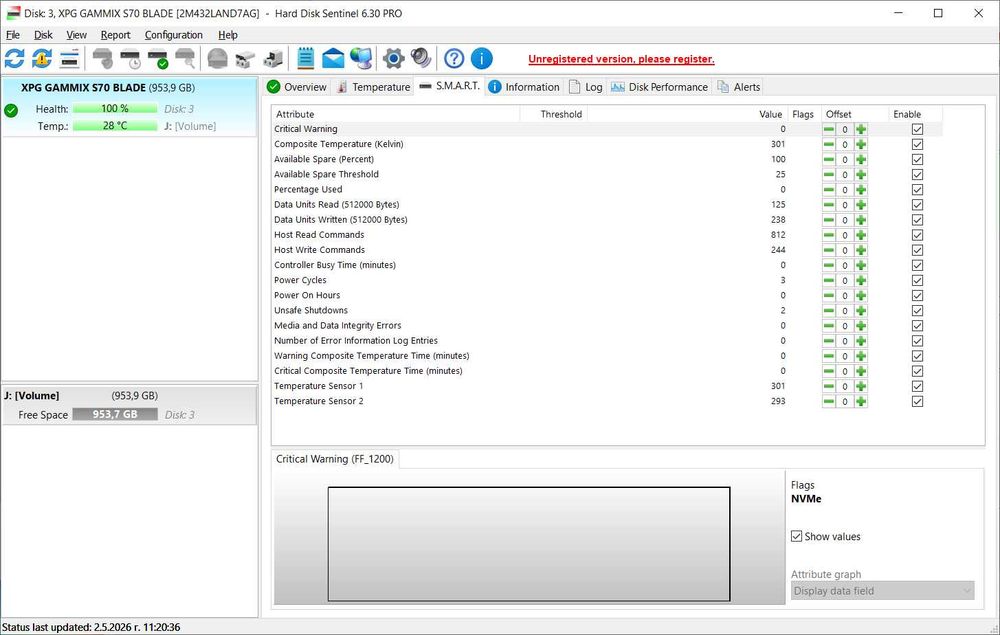The height and width of the screenshot is (635, 1000).
Task: Uncheck Enable for Controller Busy Time
Action: pos(917,265)
